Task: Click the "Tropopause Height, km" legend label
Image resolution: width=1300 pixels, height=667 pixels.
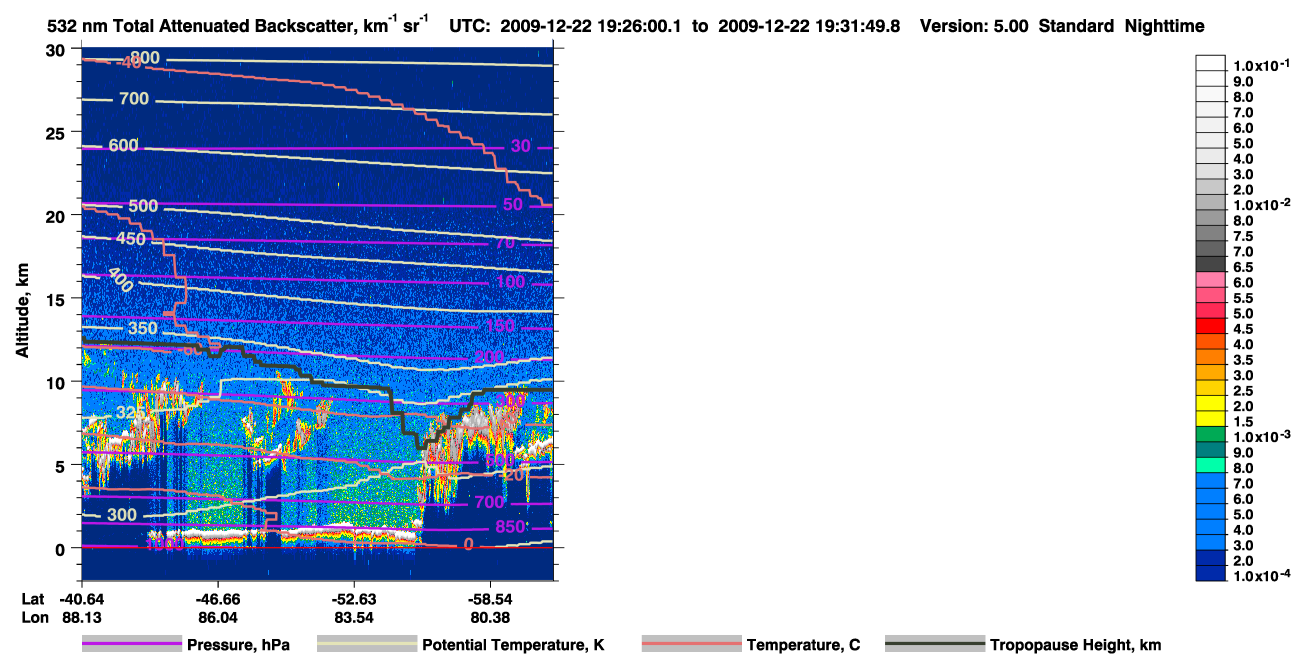Action: click(1075, 646)
